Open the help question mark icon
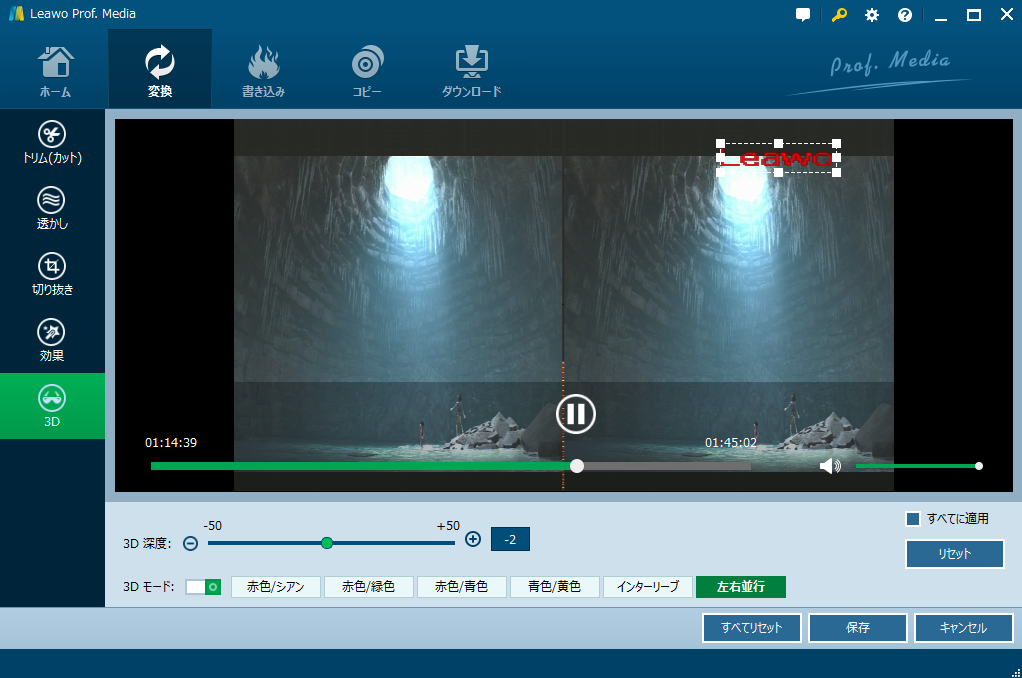Image resolution: width=1022 pixels, height=678 pixels. tap(905, 15)
